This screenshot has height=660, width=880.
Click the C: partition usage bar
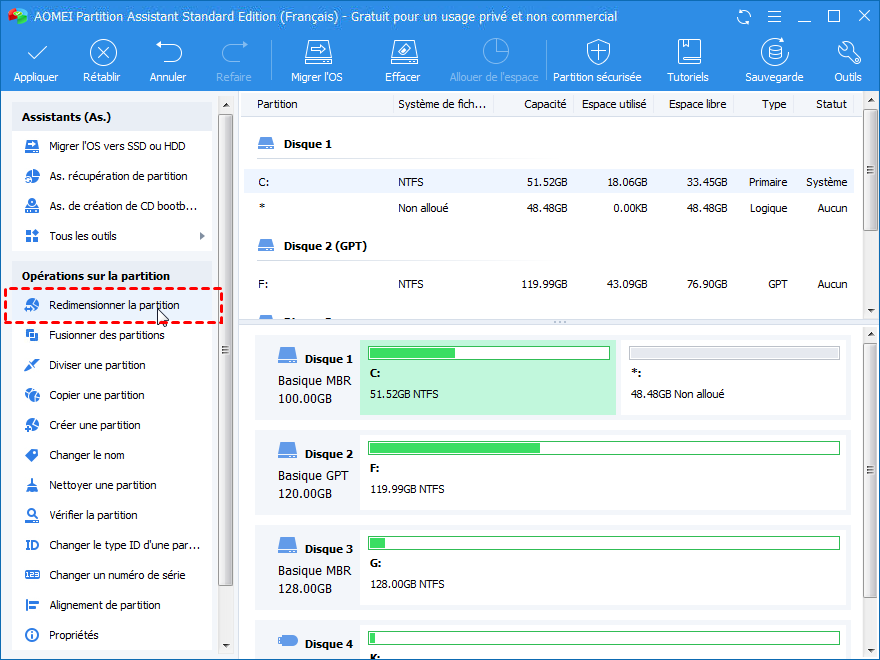(488, 353)
